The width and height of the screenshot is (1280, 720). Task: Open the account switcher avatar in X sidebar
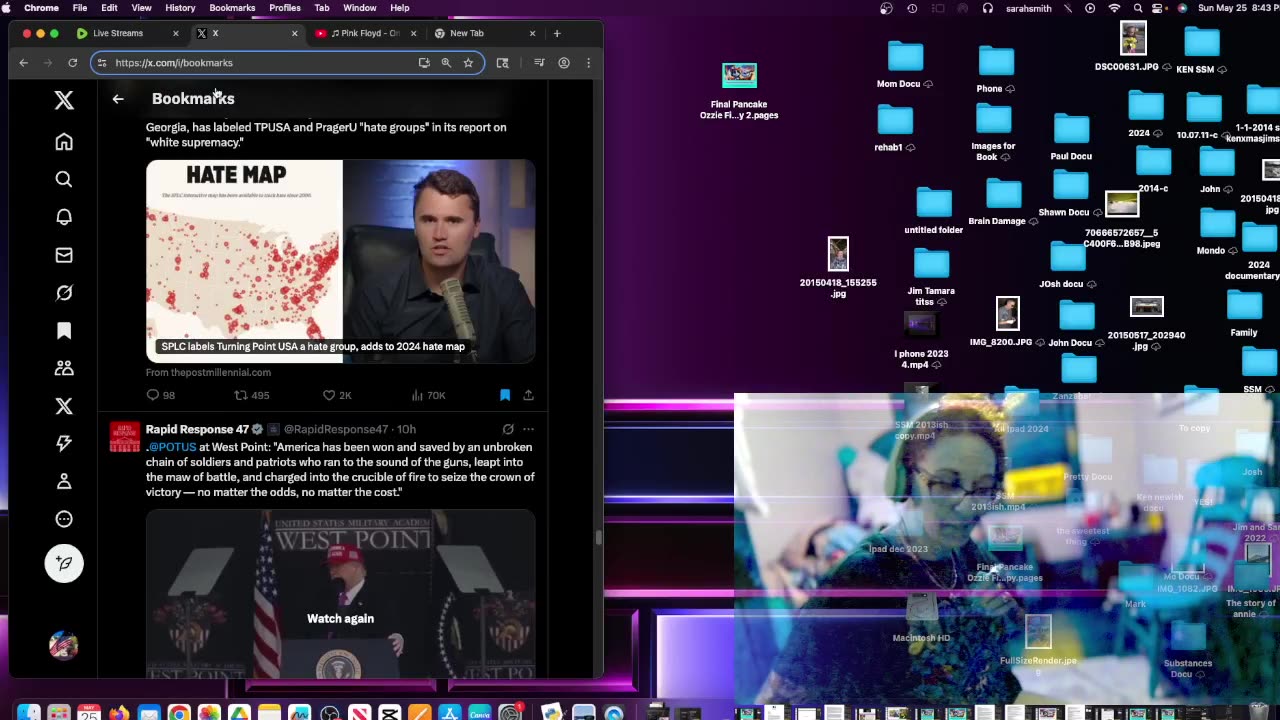64,645
